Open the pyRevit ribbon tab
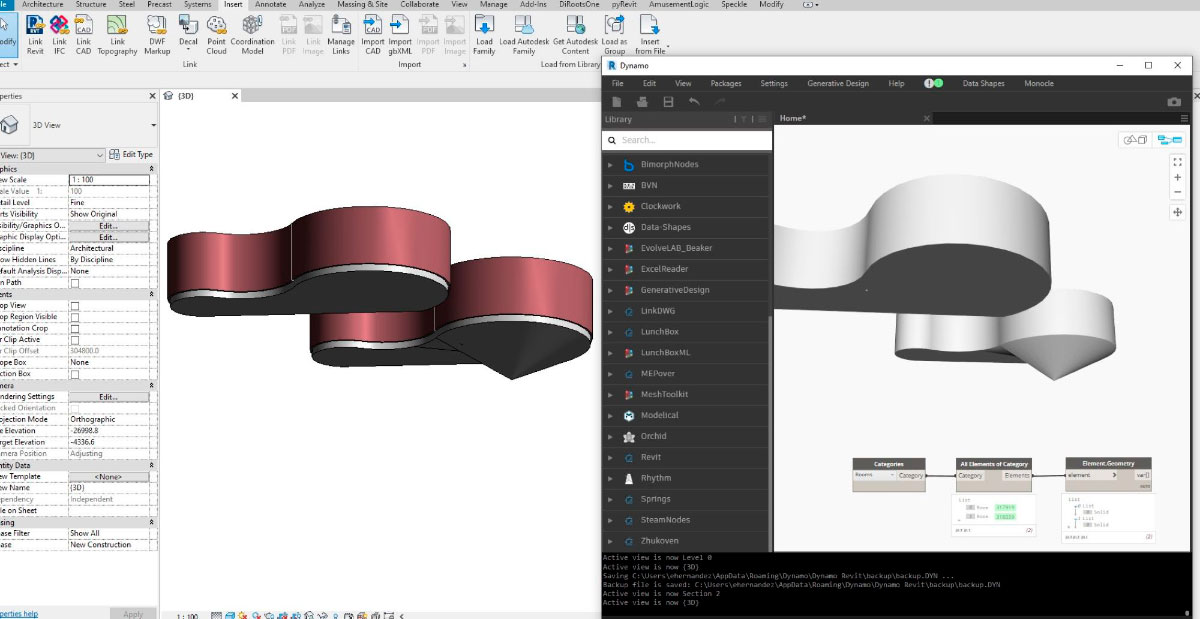Image resolution: width=1200 pixels, height=619 pixels. pos(625,4)
